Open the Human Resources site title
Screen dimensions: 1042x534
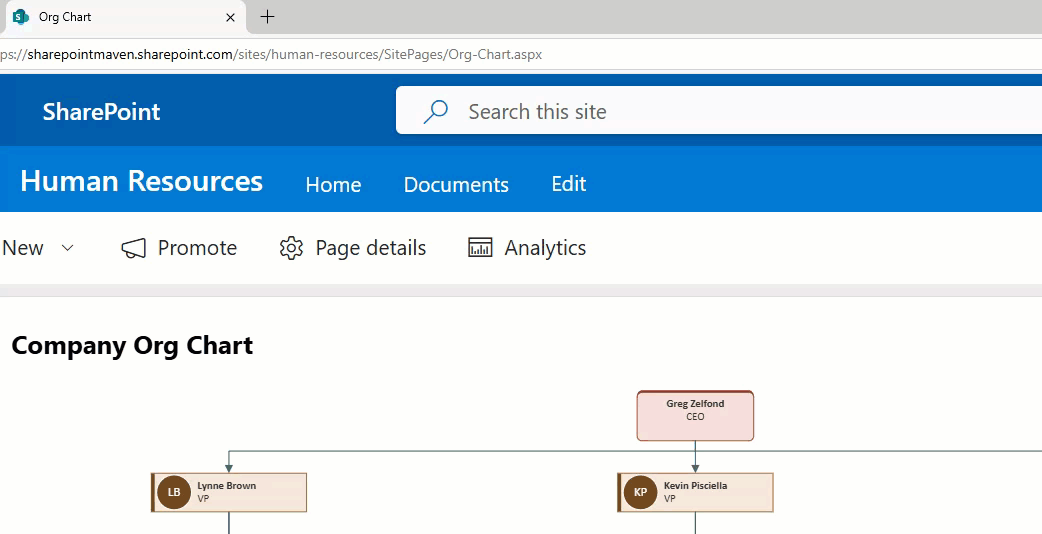click(x=142, y=181)
